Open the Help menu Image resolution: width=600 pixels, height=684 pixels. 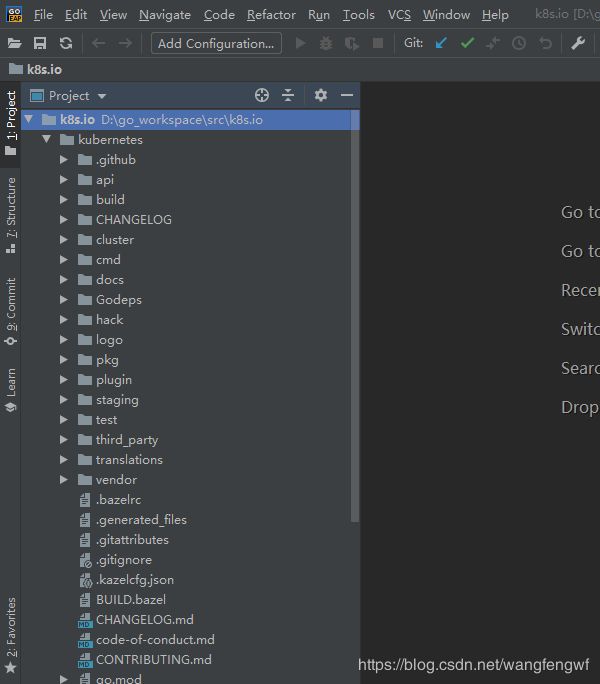click(x=495, y=15)
